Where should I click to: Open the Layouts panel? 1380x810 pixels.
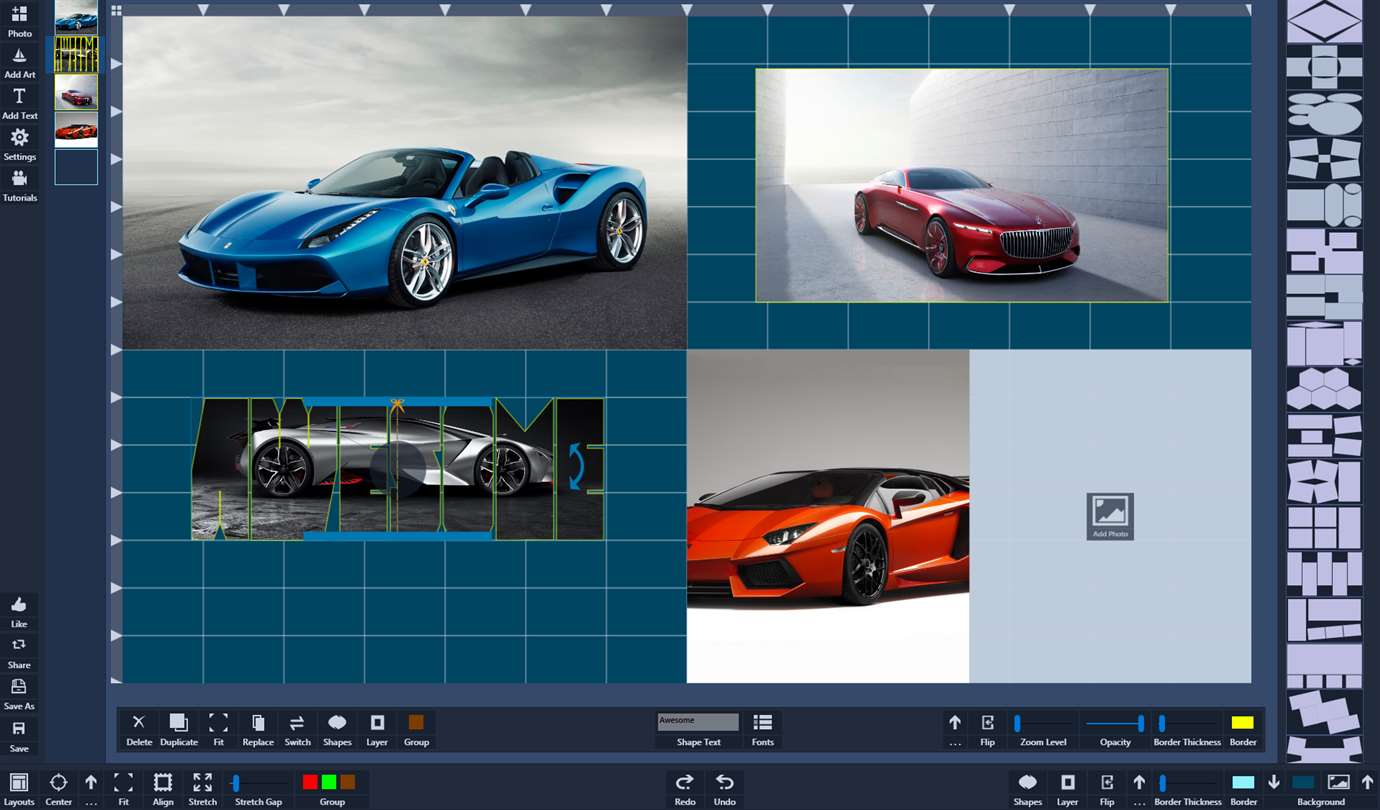pos(19,789)
